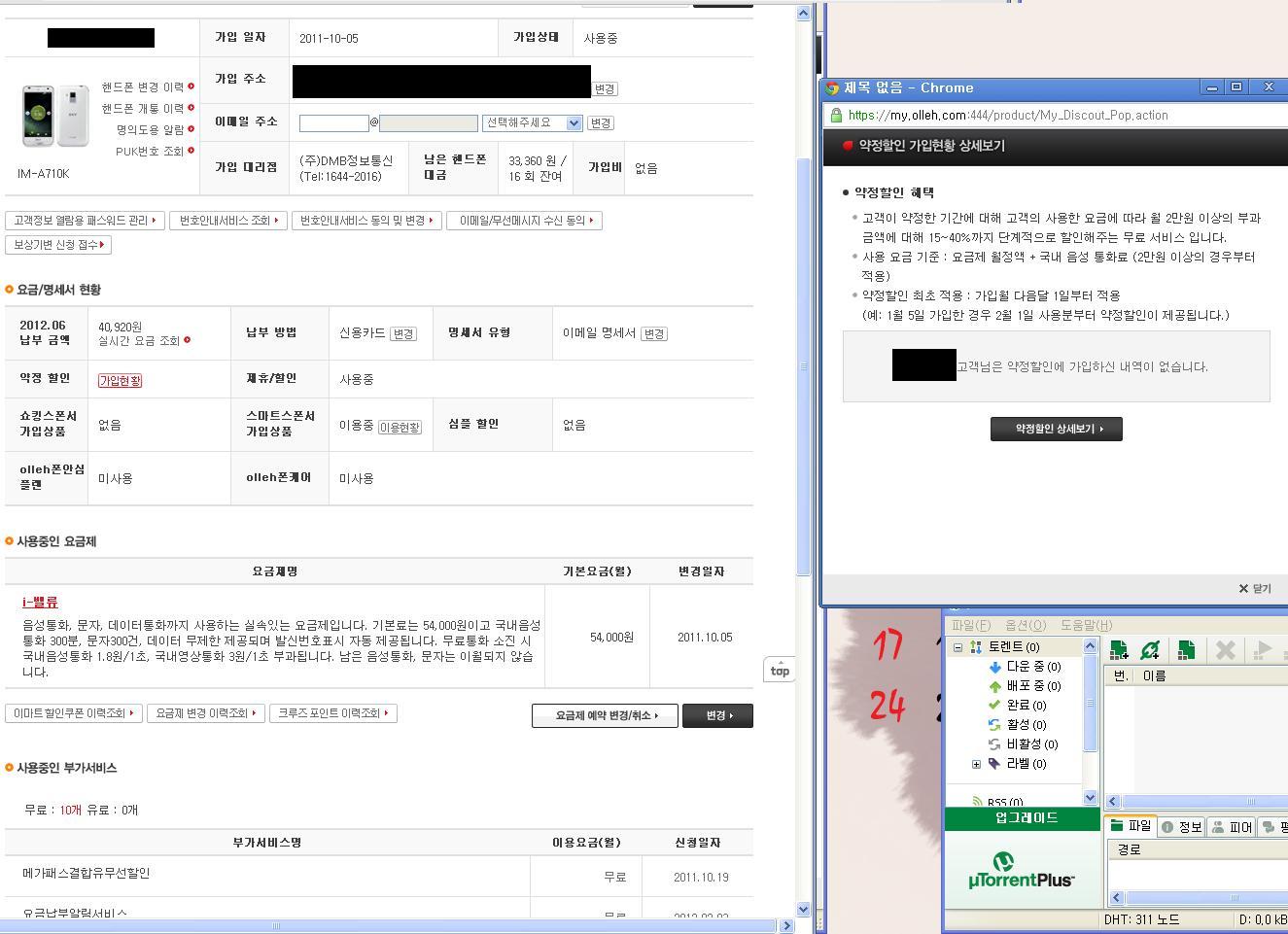Image resolution: width=1288 pixels, height=934 pixels.
Task: Click 이용현황 button for 스마트스폰서
Action: click(x=400, y=427)
